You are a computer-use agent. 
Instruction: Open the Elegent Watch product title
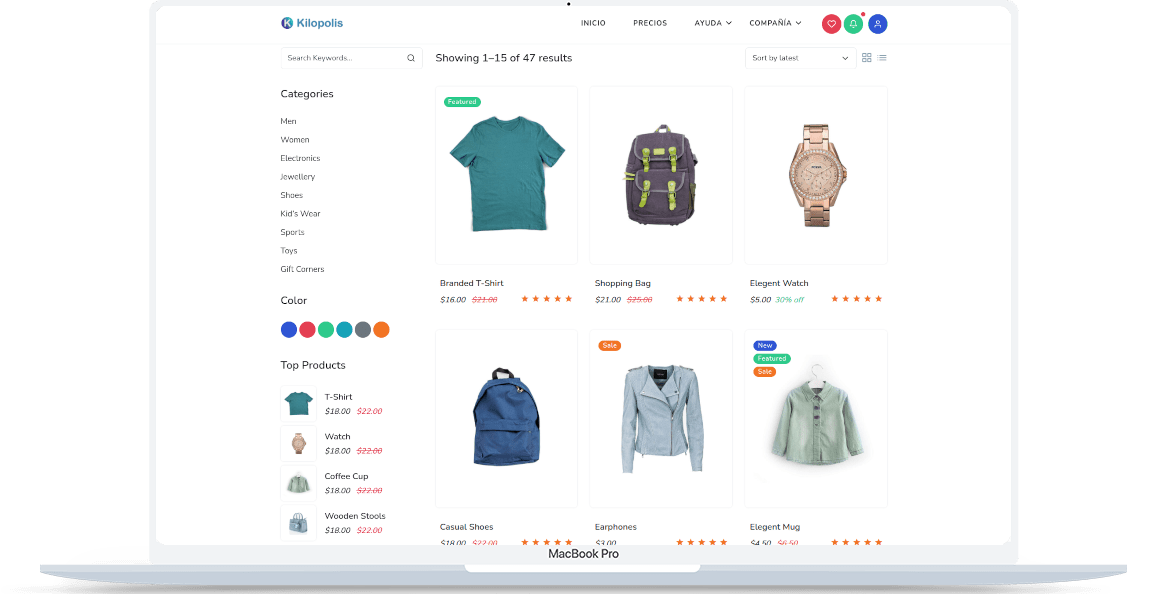[779, 283]
